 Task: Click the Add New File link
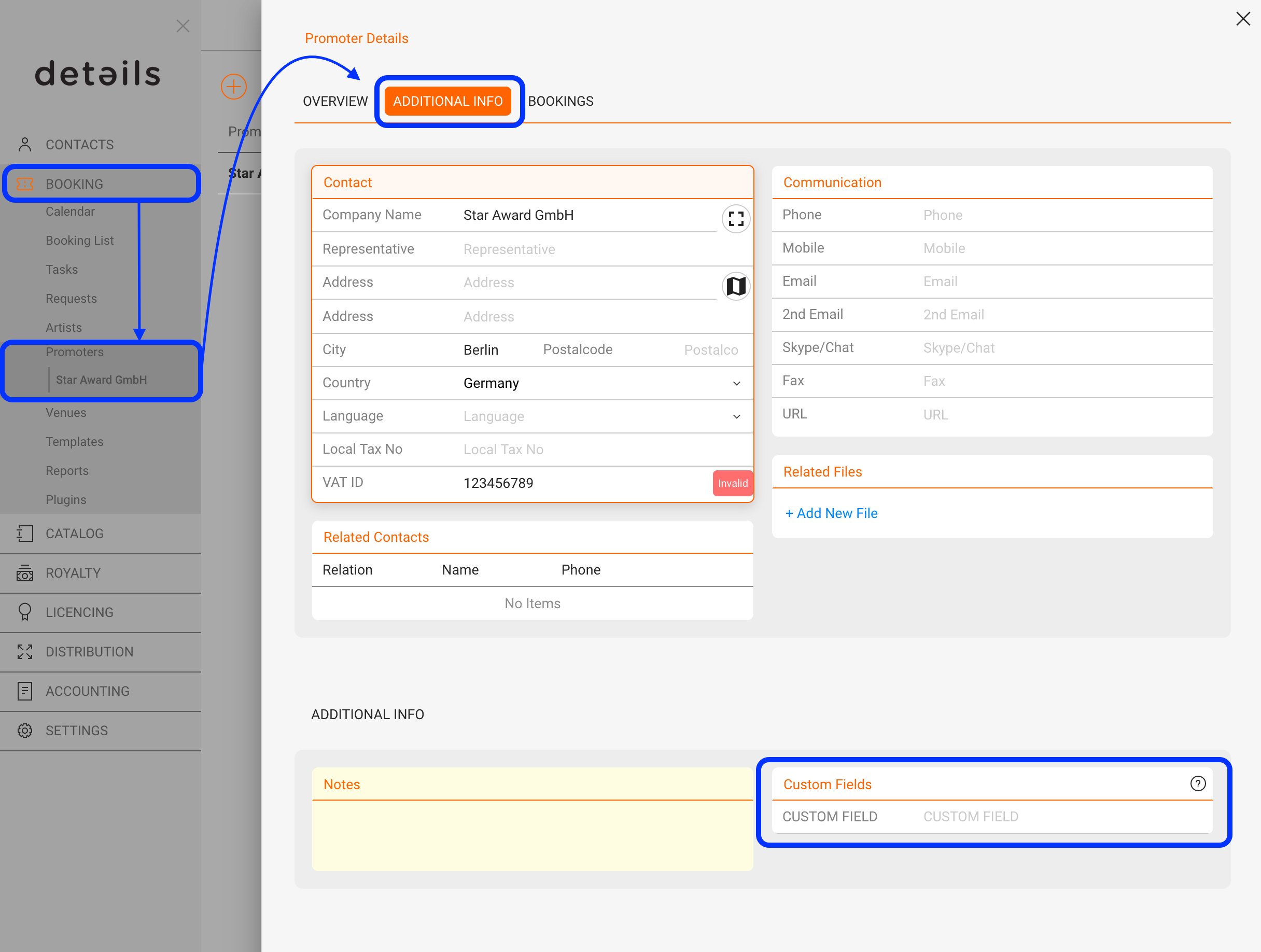(831, 514)
